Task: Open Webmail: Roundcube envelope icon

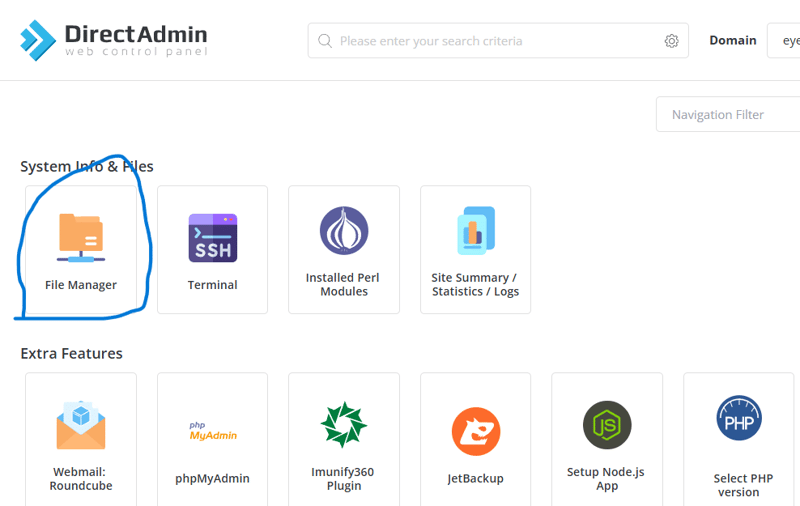Action: [x=81, y=425]
